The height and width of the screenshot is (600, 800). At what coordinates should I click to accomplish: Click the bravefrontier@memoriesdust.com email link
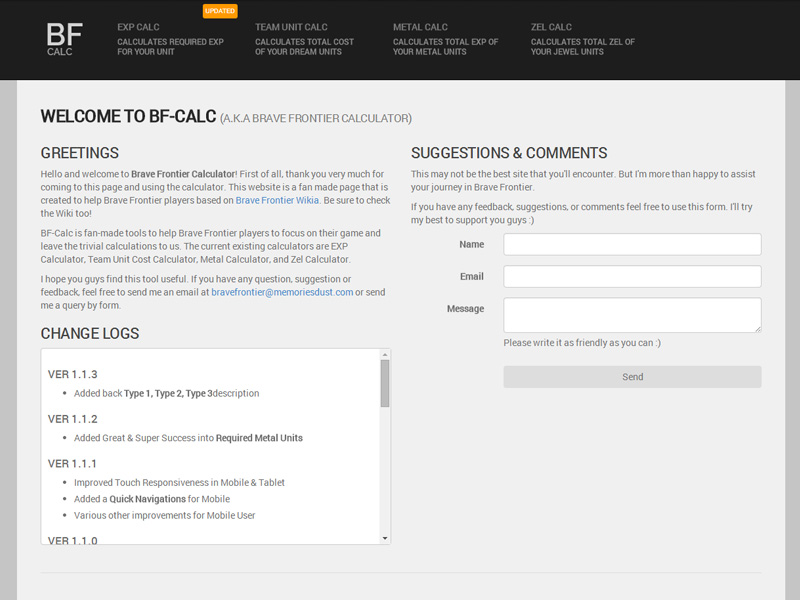282,292
